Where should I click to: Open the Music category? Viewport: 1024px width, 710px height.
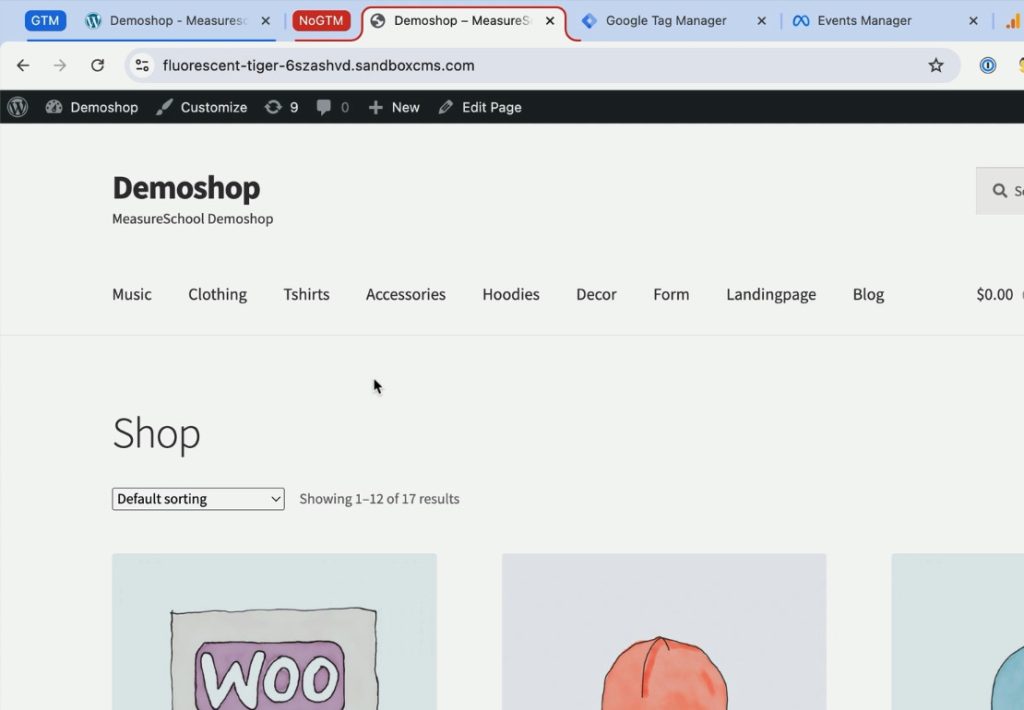point(132,295)
